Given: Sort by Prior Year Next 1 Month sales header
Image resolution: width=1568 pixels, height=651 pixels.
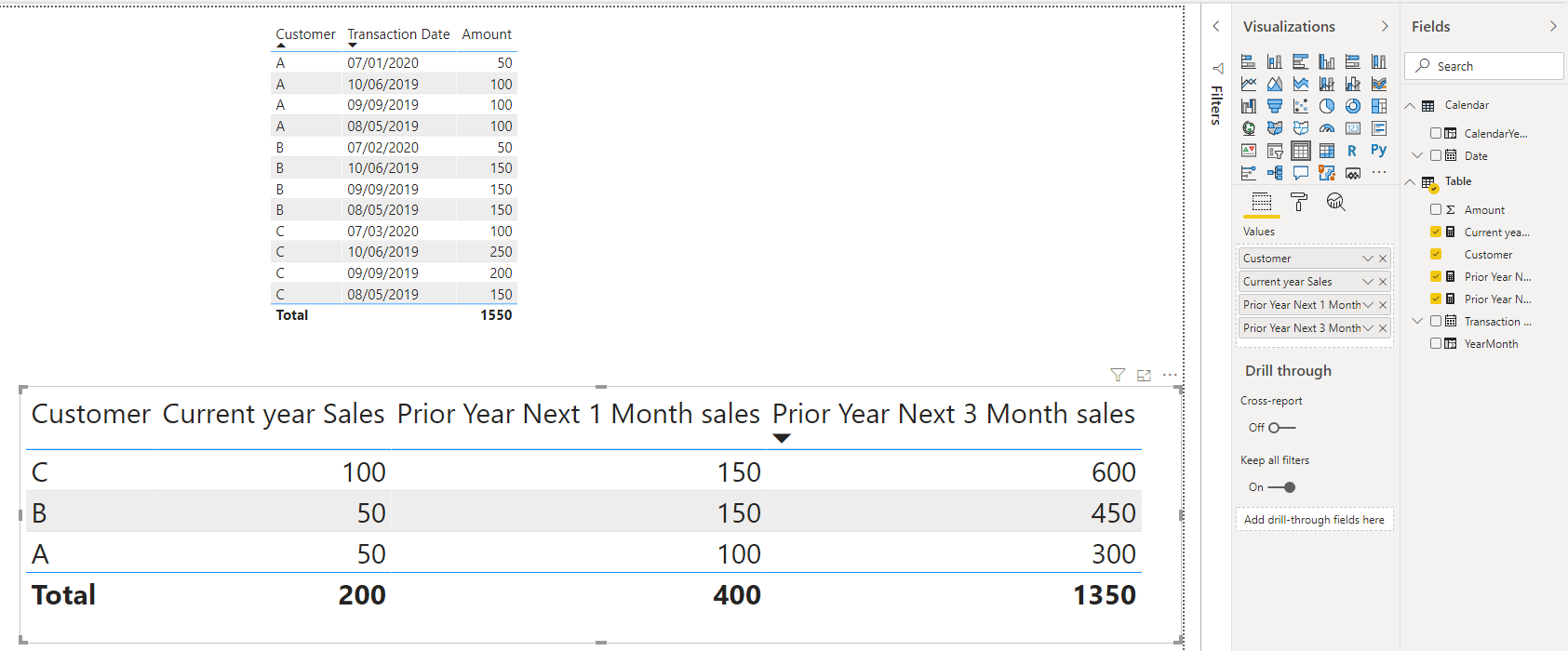Looking at the screenshot, I should [579, 414].
